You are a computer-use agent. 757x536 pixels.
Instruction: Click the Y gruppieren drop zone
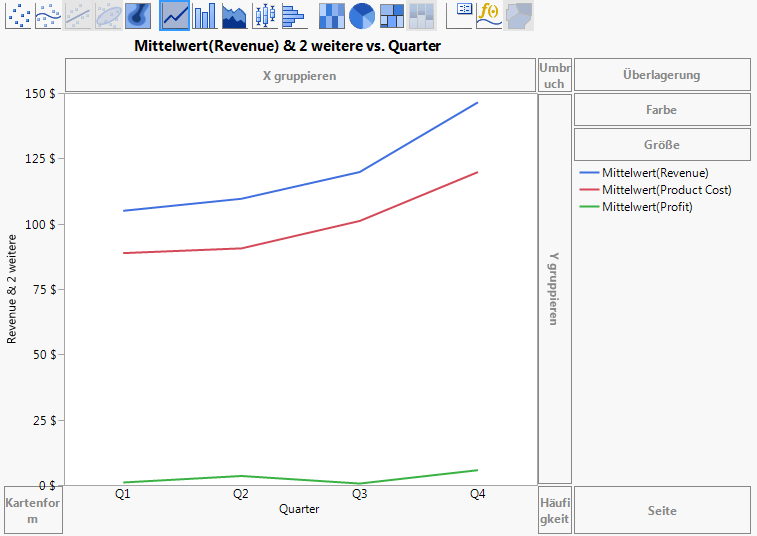(555, 289)
